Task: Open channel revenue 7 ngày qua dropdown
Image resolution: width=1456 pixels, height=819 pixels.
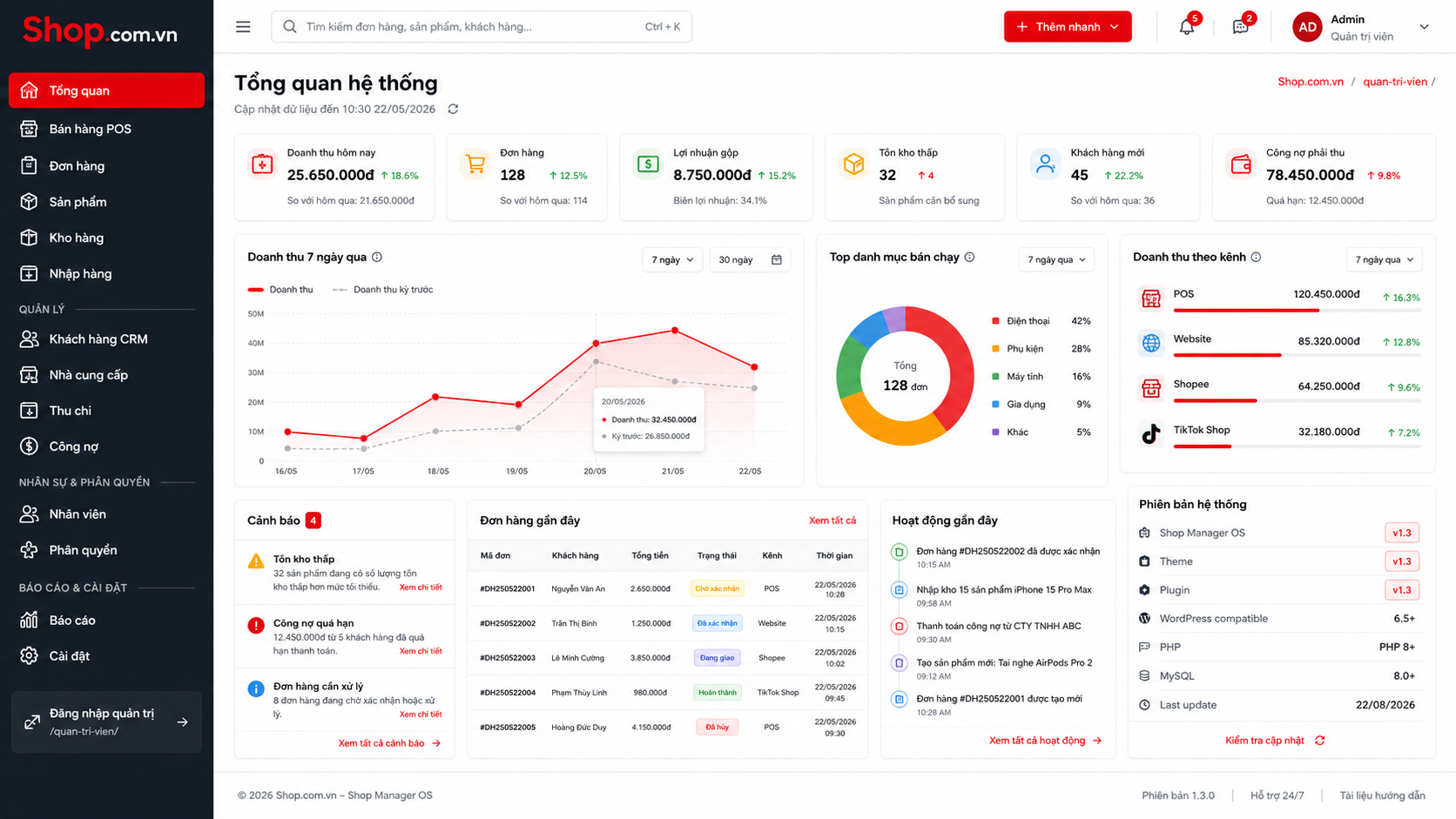Action: [x=1384, y=259]
